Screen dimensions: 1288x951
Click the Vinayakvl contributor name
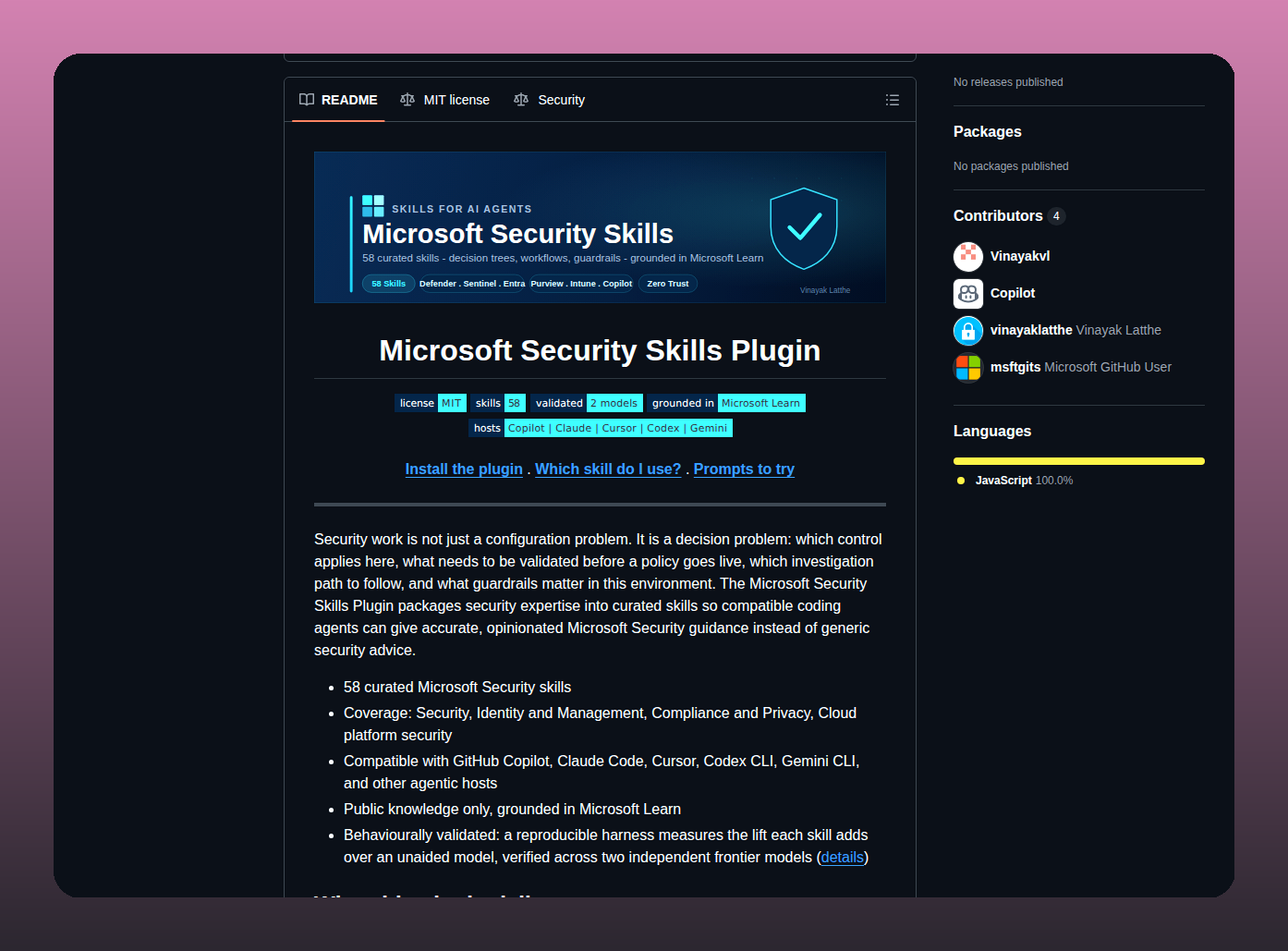pyautogui.click(x=1020, y=256)
